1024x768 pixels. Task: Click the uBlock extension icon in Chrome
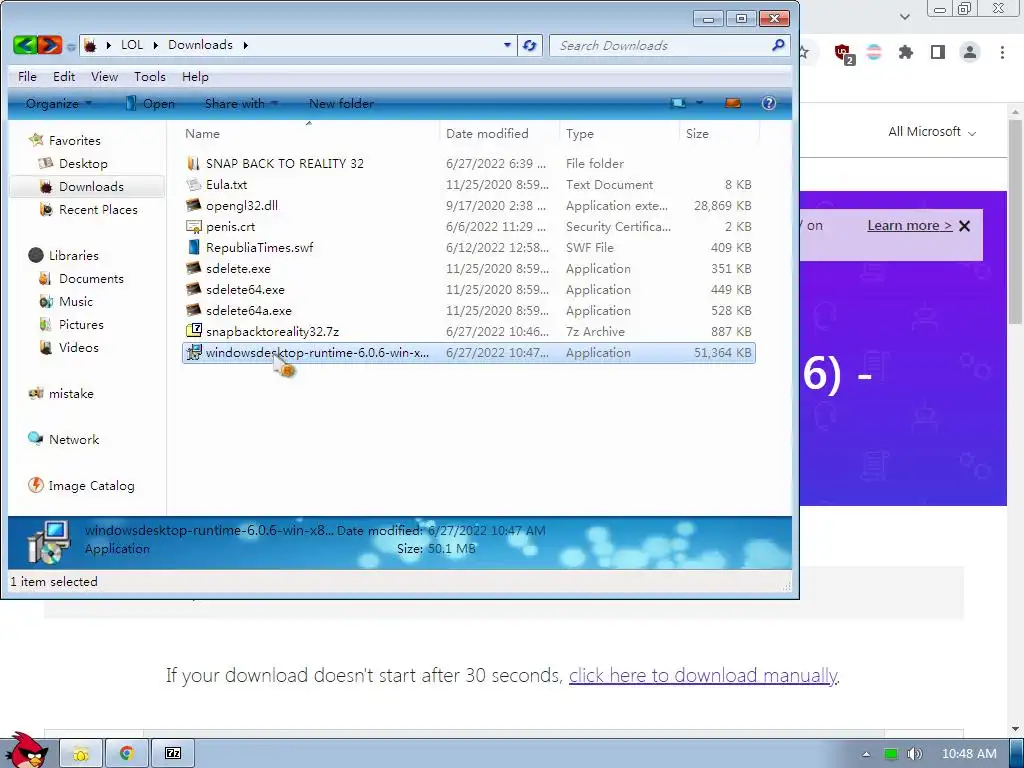[x=844, y=53]
